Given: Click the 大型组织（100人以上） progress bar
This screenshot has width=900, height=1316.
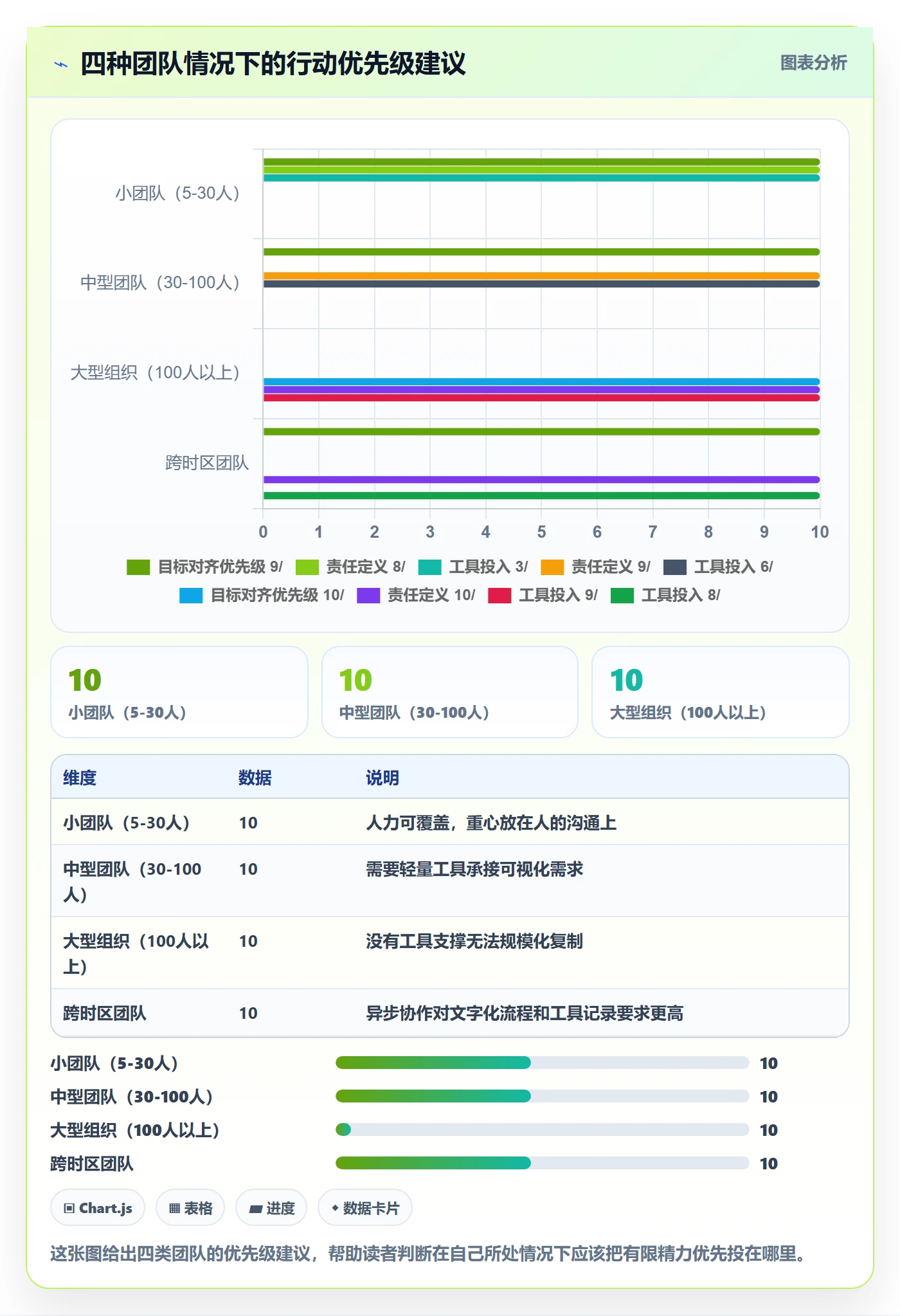Looking at the screenshot, I should pos(542,1129).
